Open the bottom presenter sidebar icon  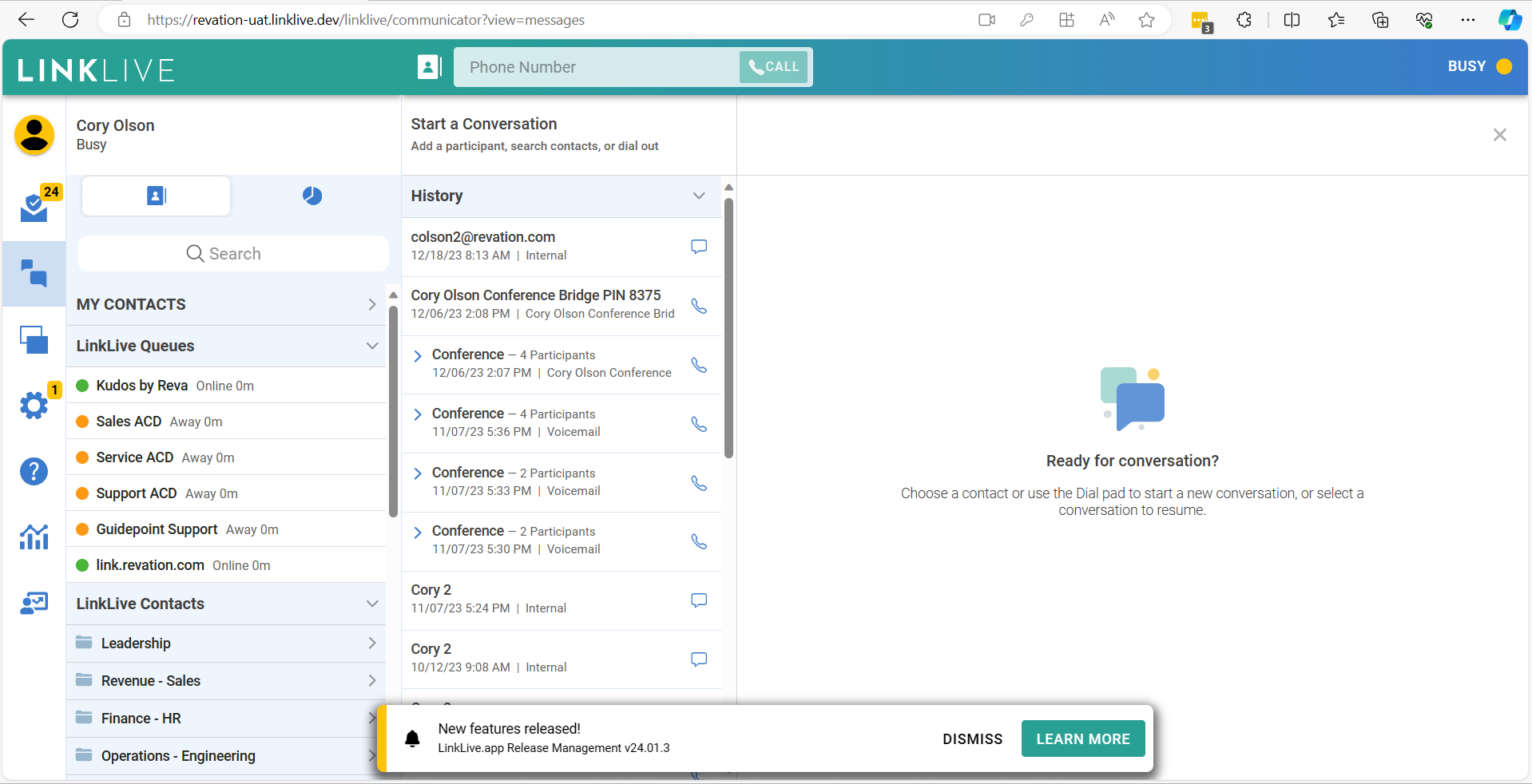click(x=34, y=603)
